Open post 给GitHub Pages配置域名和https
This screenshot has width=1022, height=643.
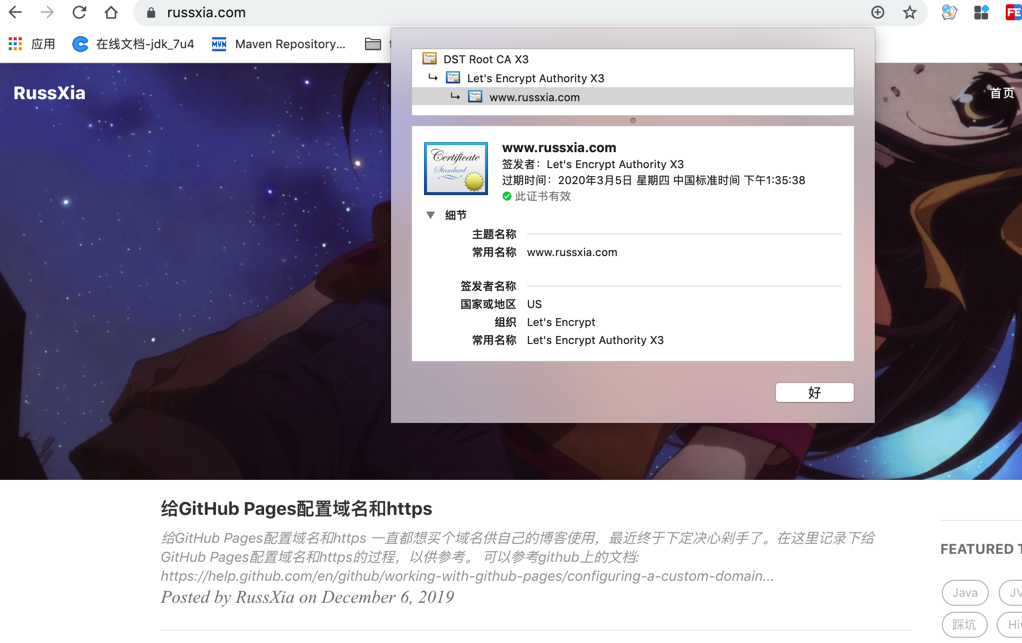pos(297,508)
